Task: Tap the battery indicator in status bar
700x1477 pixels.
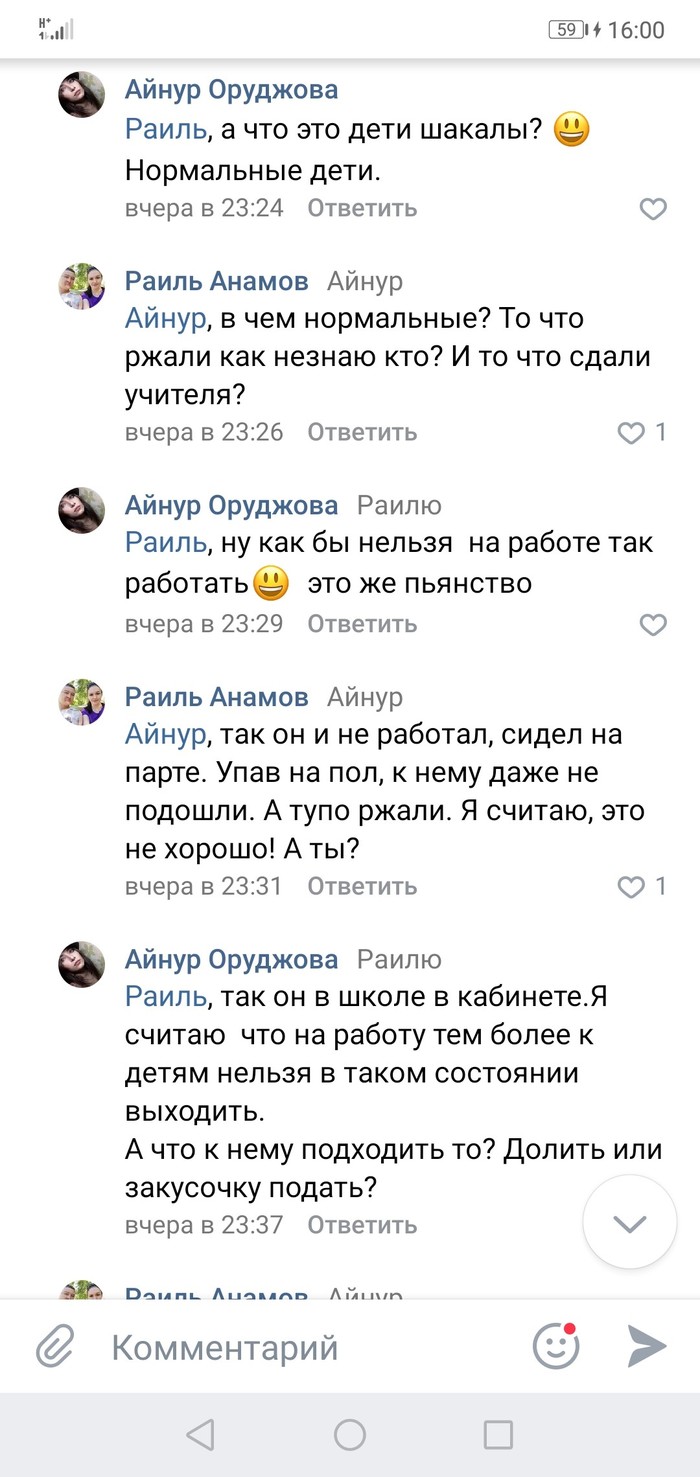Action: [x=568, y=30]
